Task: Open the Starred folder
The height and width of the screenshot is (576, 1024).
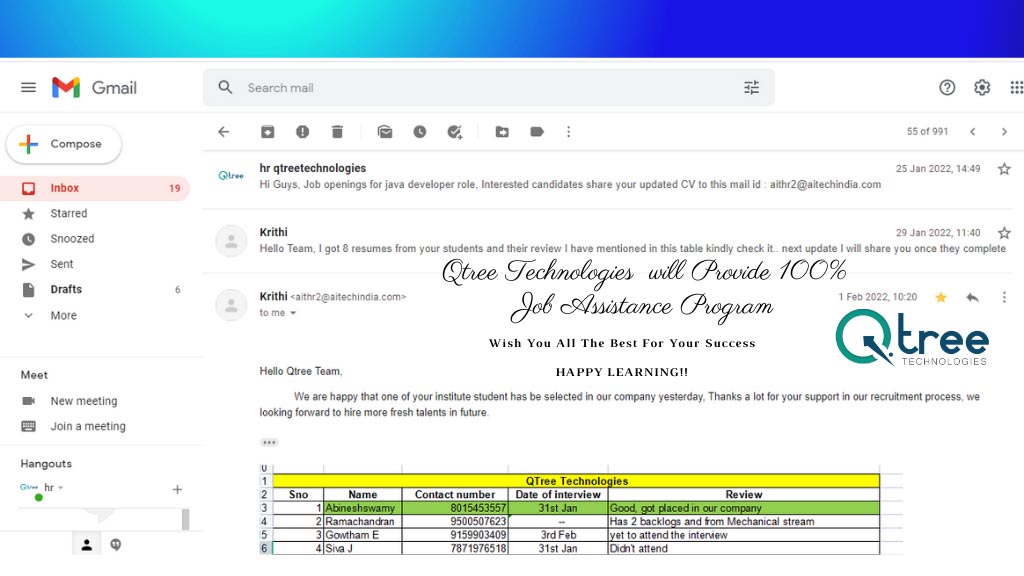Action: coord(95,214)
